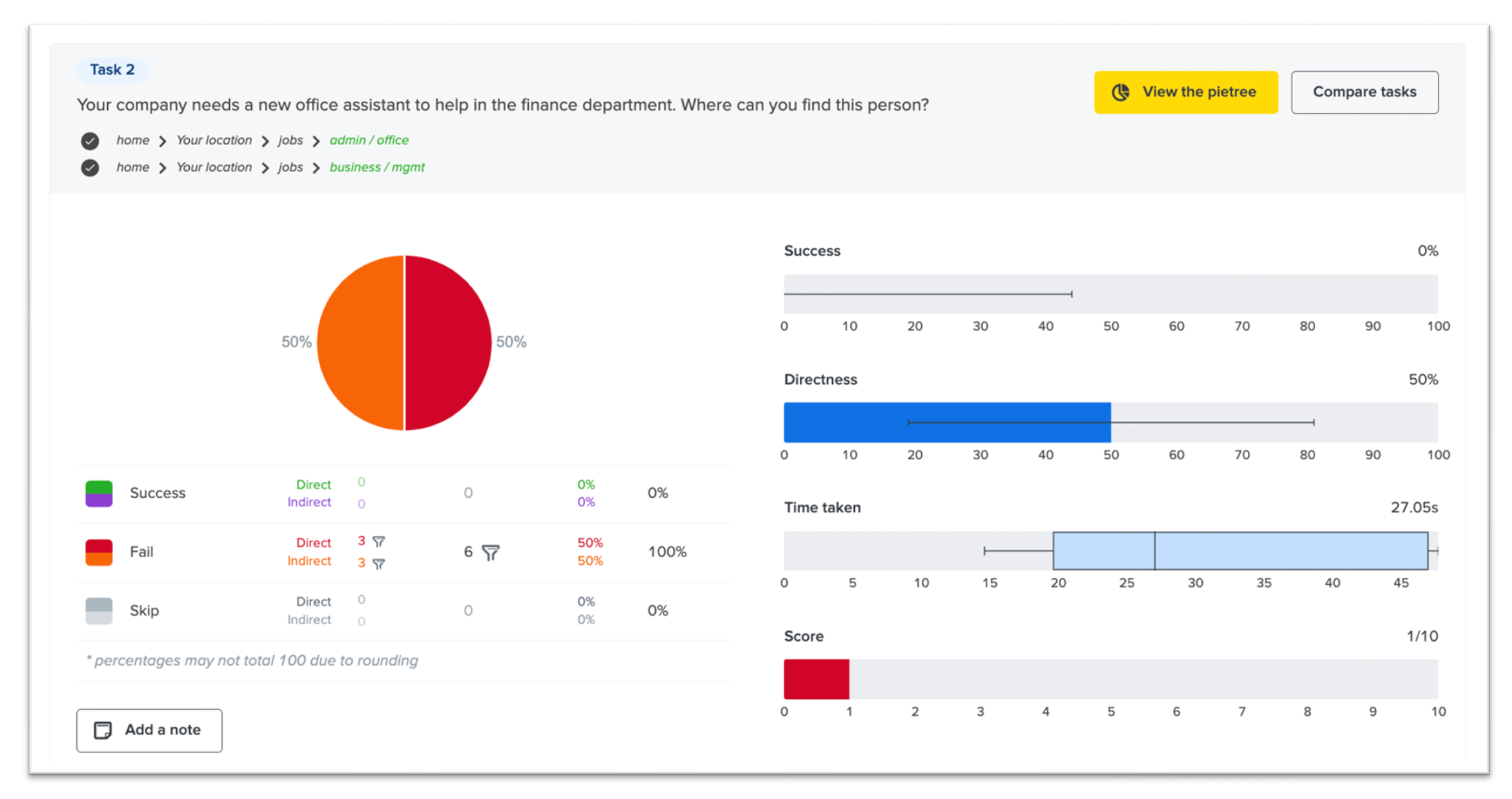The width and height of the screenshot is (1512, 799).
Task: Click the red half of the pie chart
Action: 449,343
